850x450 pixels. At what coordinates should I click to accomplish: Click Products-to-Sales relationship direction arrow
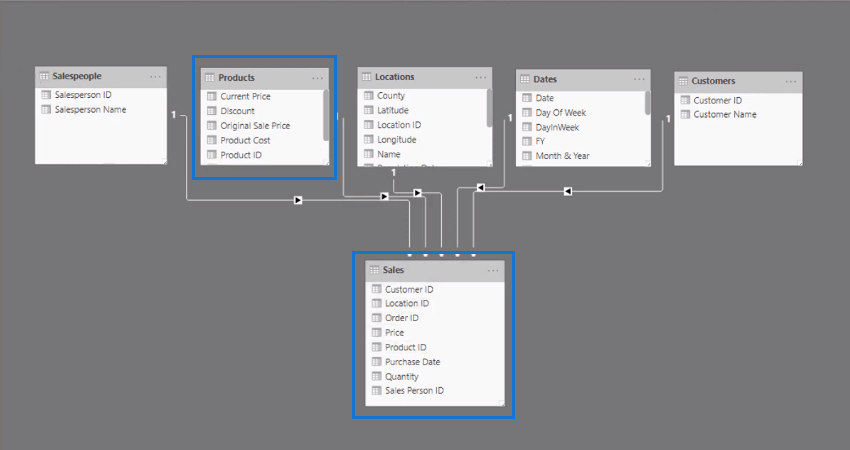click(x=384, y=197)
